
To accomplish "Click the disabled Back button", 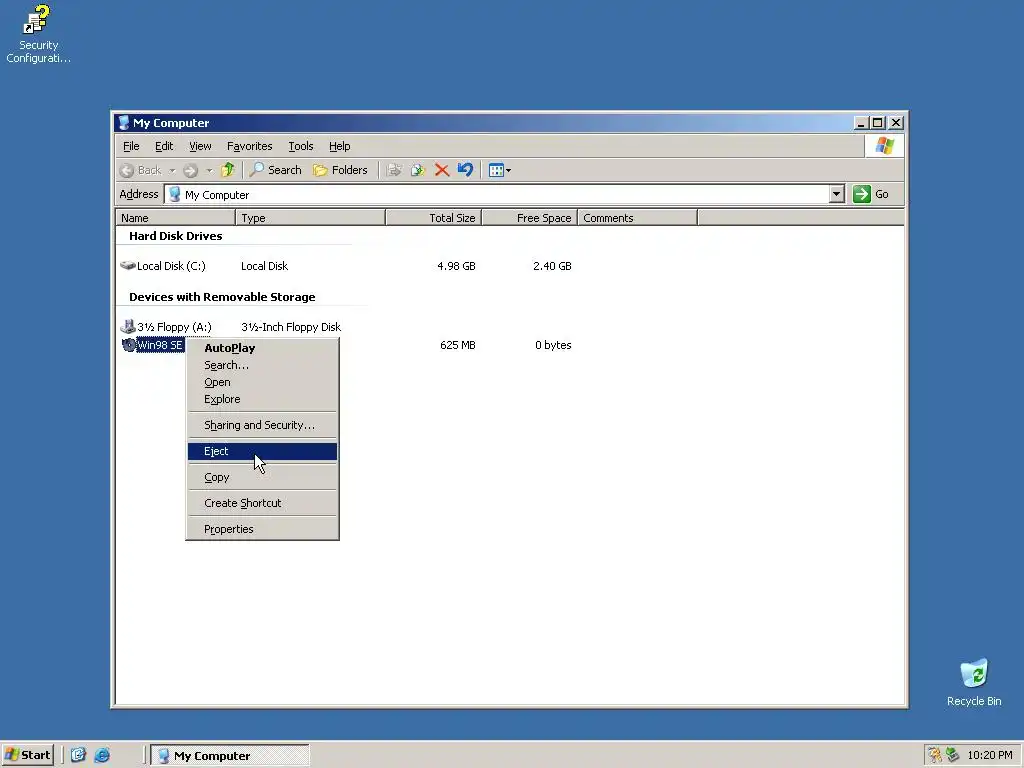I will click(x=141, y=170).
